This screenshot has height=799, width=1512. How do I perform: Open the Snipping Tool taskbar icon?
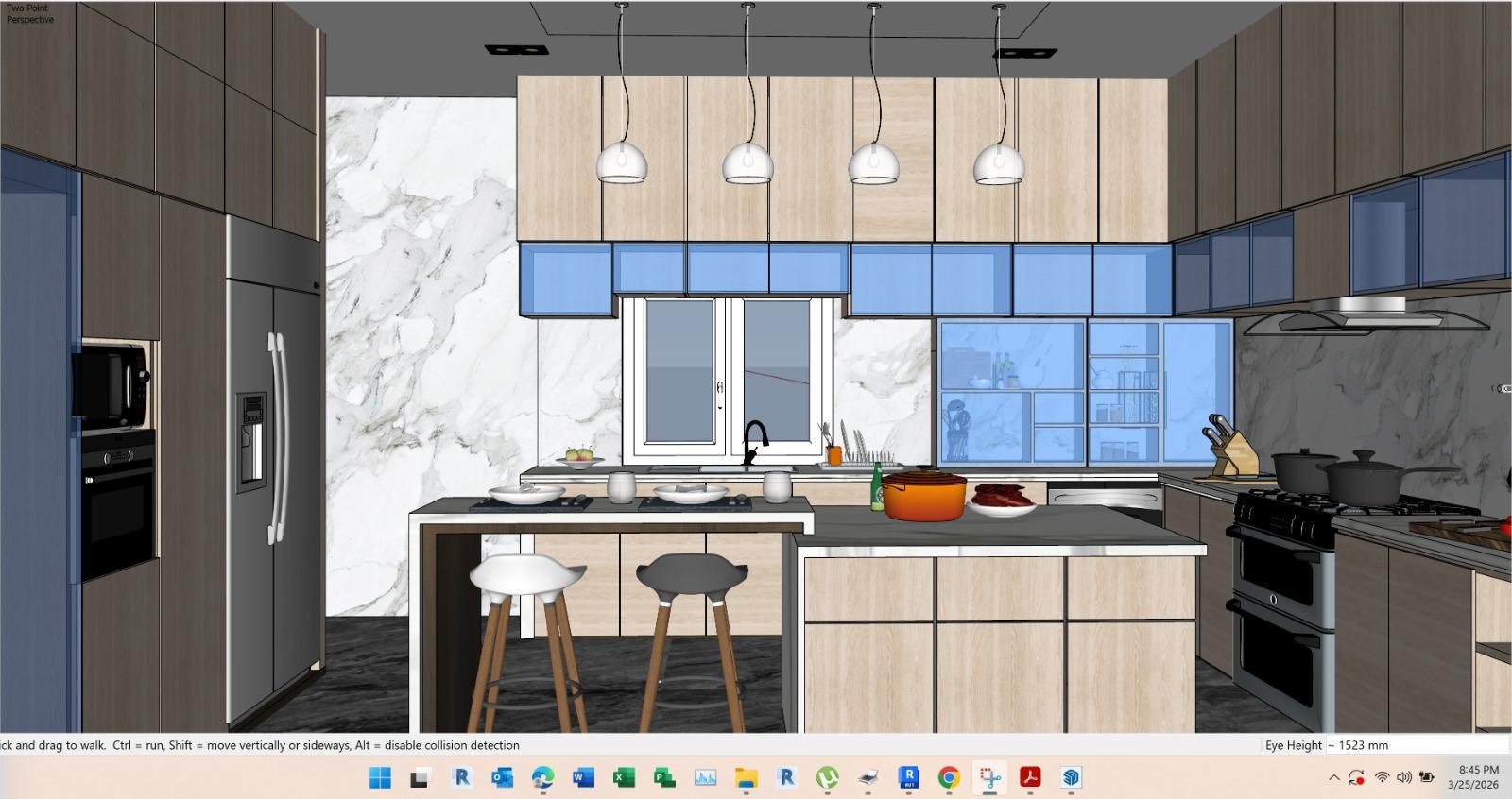coord(989,777)
